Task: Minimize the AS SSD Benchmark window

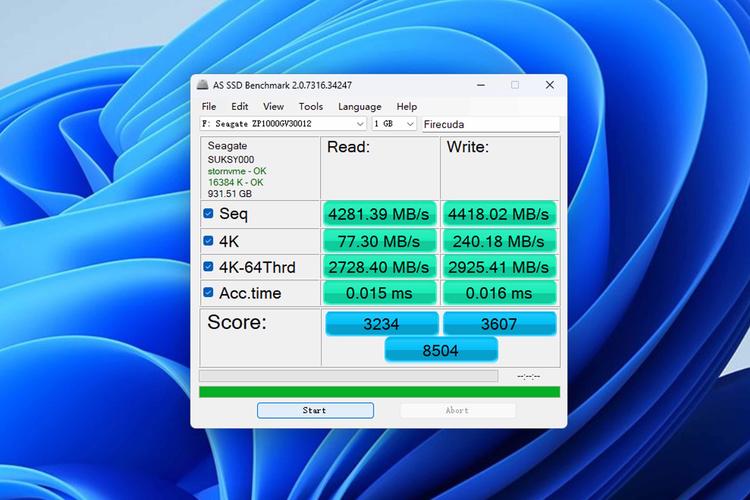Action: click(x=480, y=85)
